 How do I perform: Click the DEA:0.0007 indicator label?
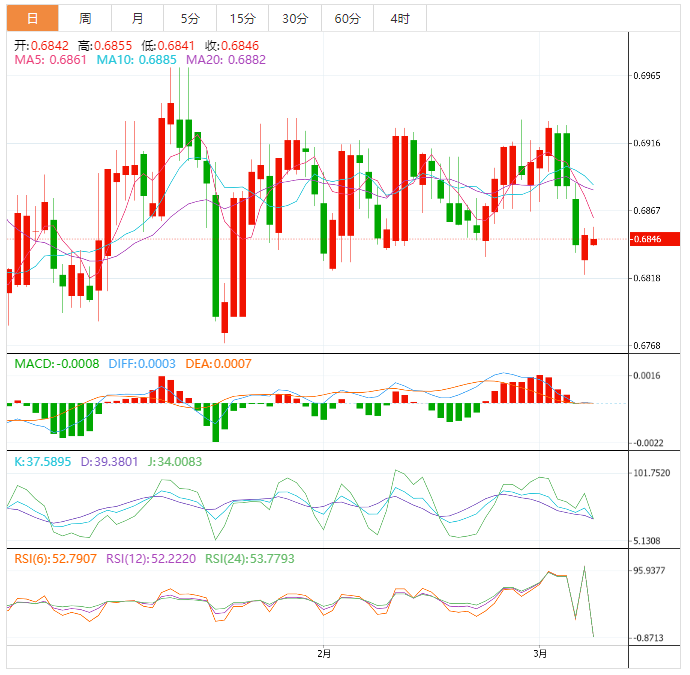click(218, 364)
